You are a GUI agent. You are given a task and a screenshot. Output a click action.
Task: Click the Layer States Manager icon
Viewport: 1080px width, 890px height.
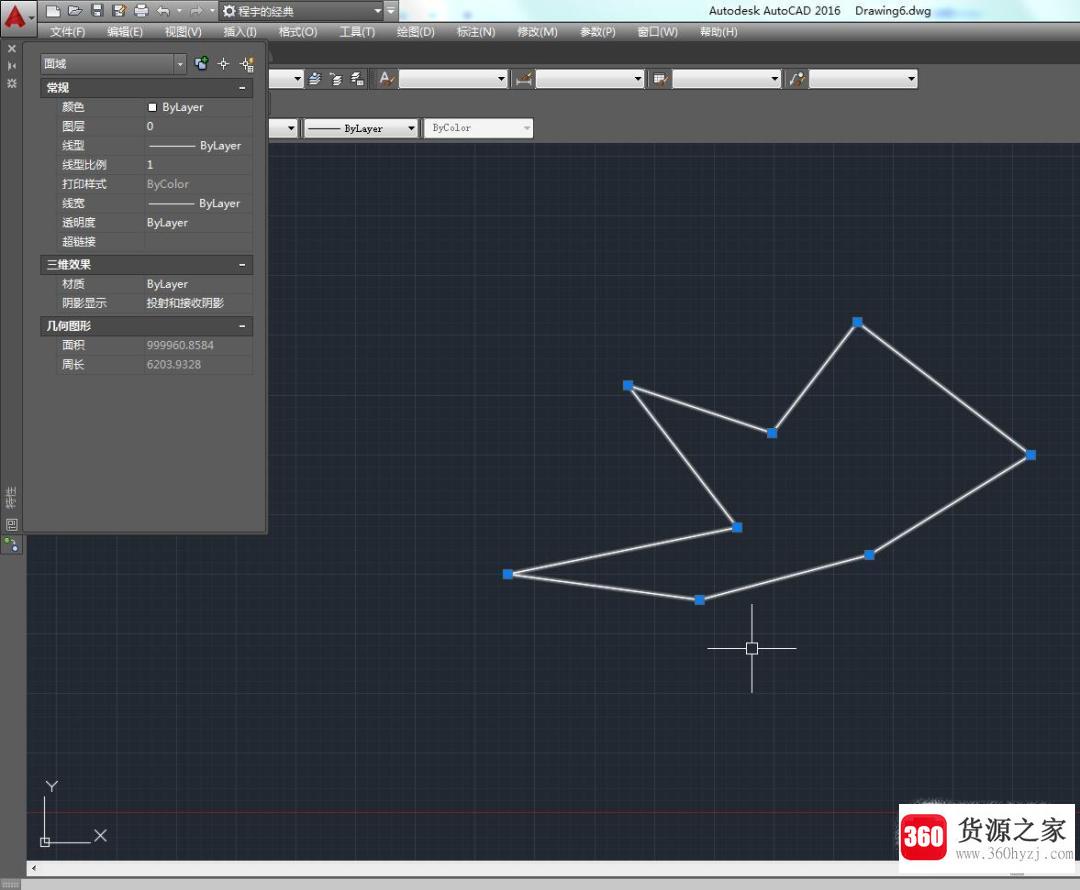click(x=357, y=79)
